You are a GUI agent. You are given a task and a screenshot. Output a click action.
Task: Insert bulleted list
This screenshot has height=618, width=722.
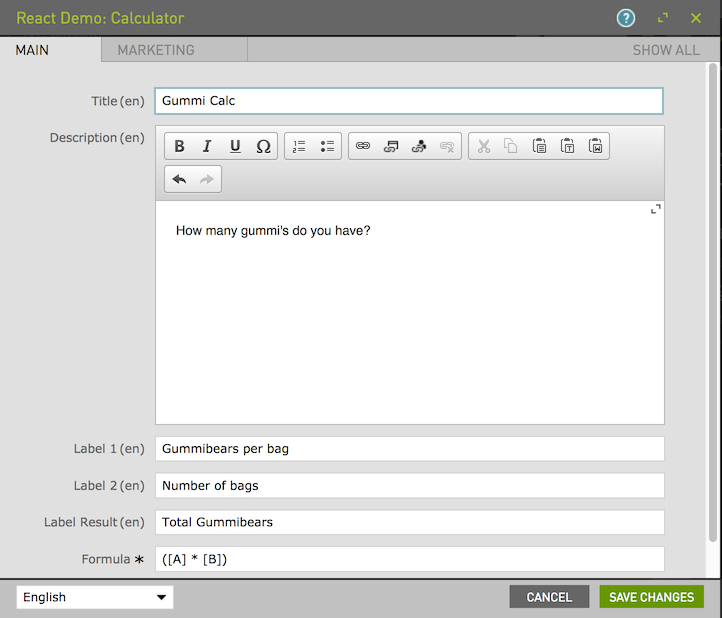[327, 146]
